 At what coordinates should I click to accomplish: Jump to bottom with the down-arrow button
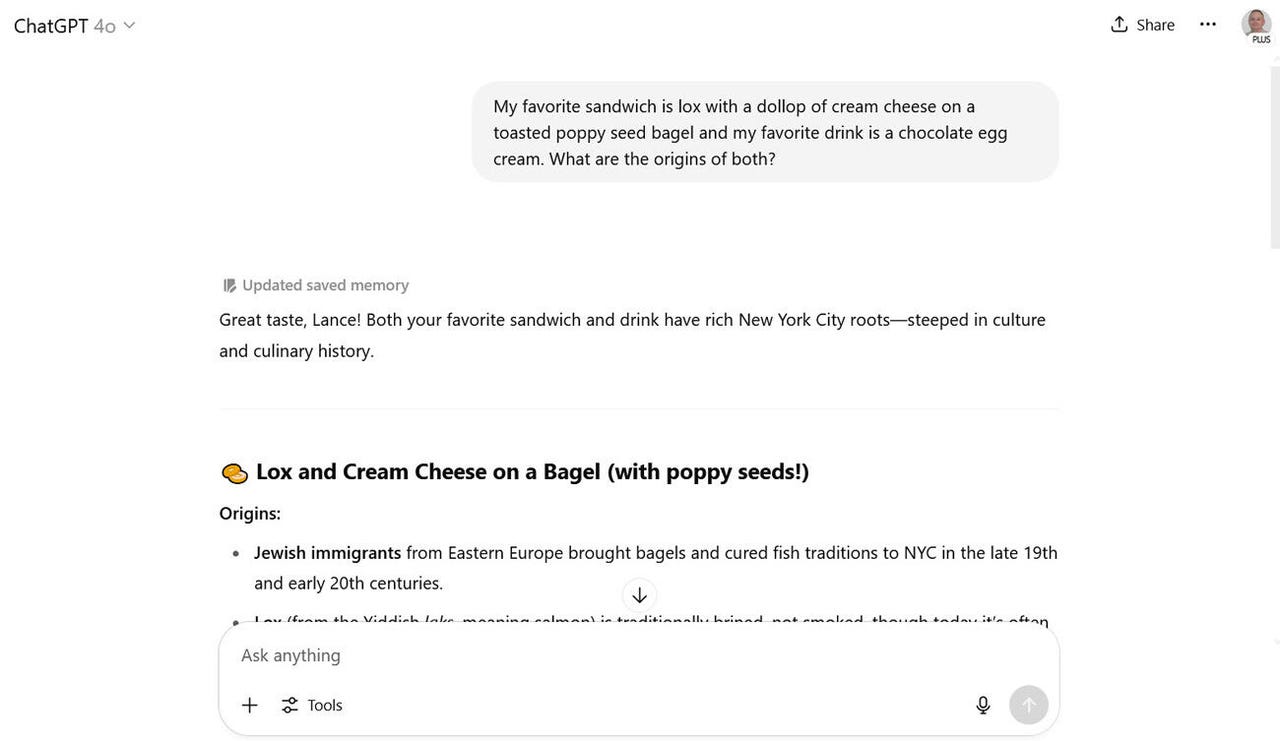639,595
